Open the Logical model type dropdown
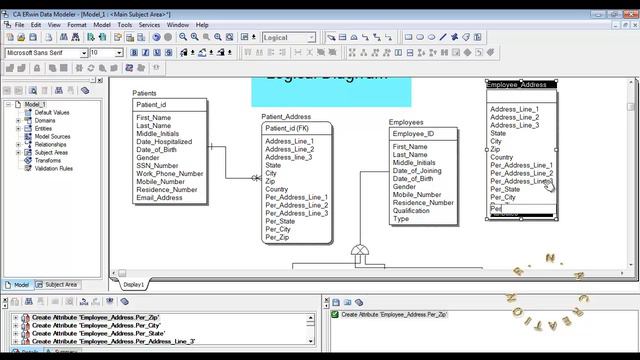 (x=311, y=38)
